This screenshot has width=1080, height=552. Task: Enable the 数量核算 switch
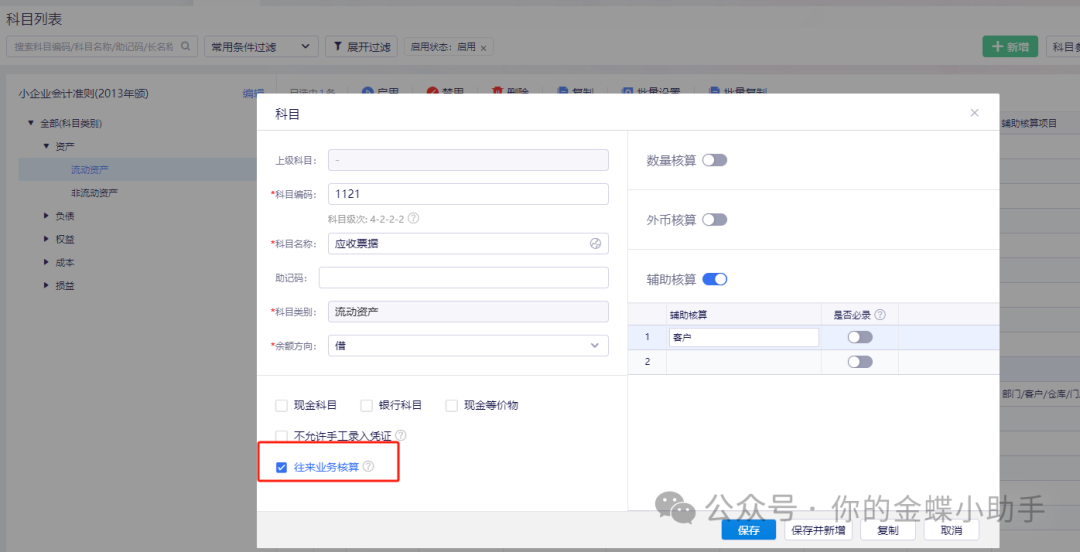click(x=714, y=160)
